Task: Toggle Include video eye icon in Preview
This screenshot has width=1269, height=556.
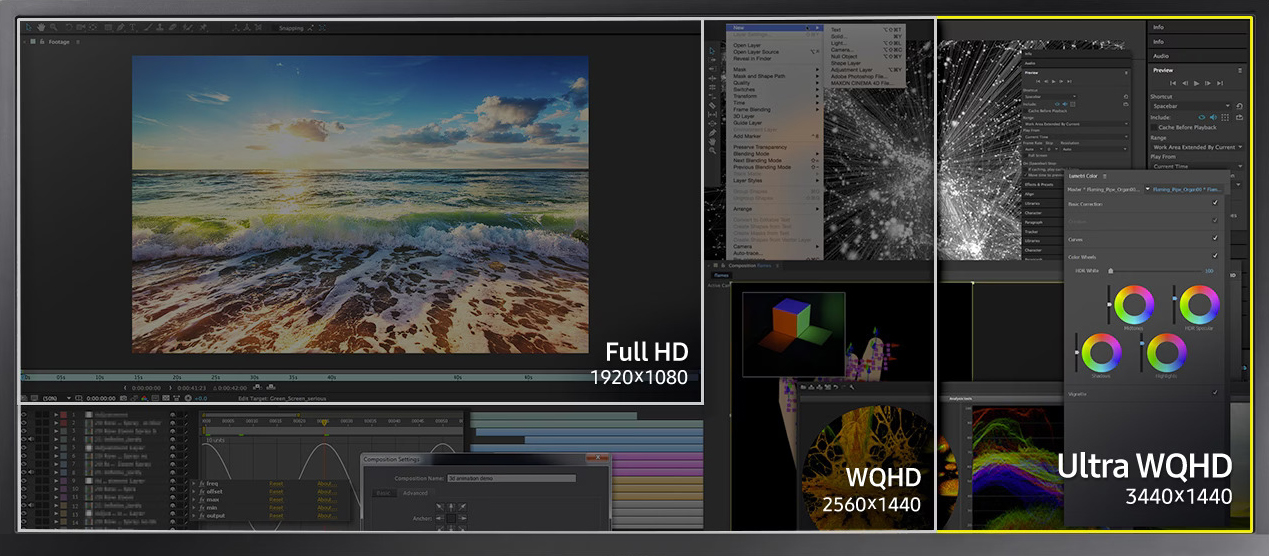Action: point(1202,117)
